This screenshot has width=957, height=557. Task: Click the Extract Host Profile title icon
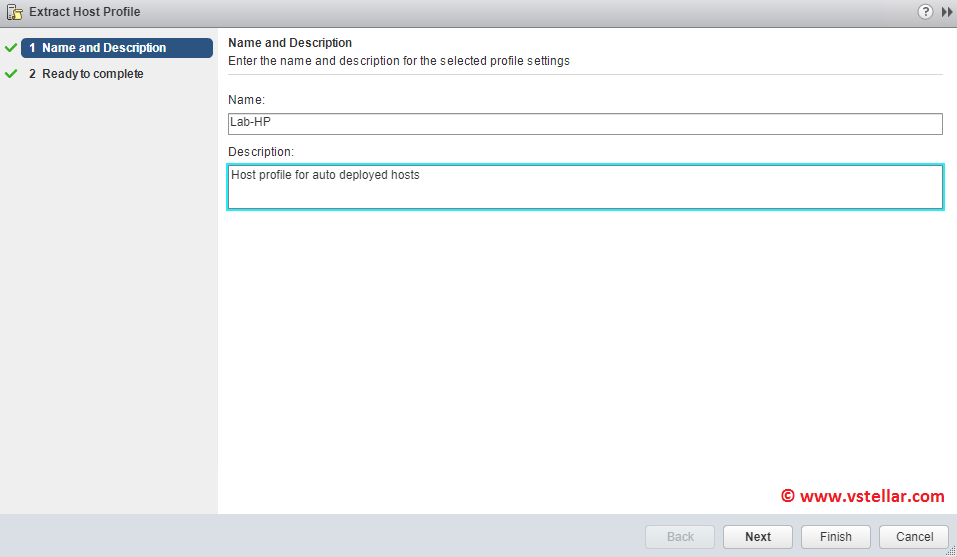pos(14,12)
